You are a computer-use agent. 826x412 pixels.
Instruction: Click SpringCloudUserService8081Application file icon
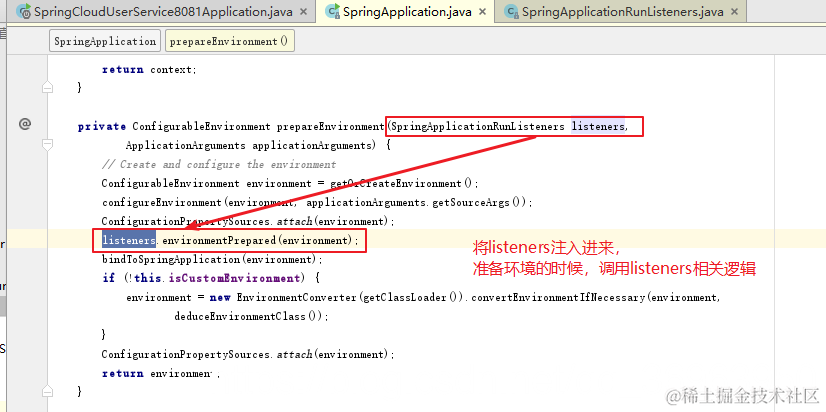(x=23, y=12)
